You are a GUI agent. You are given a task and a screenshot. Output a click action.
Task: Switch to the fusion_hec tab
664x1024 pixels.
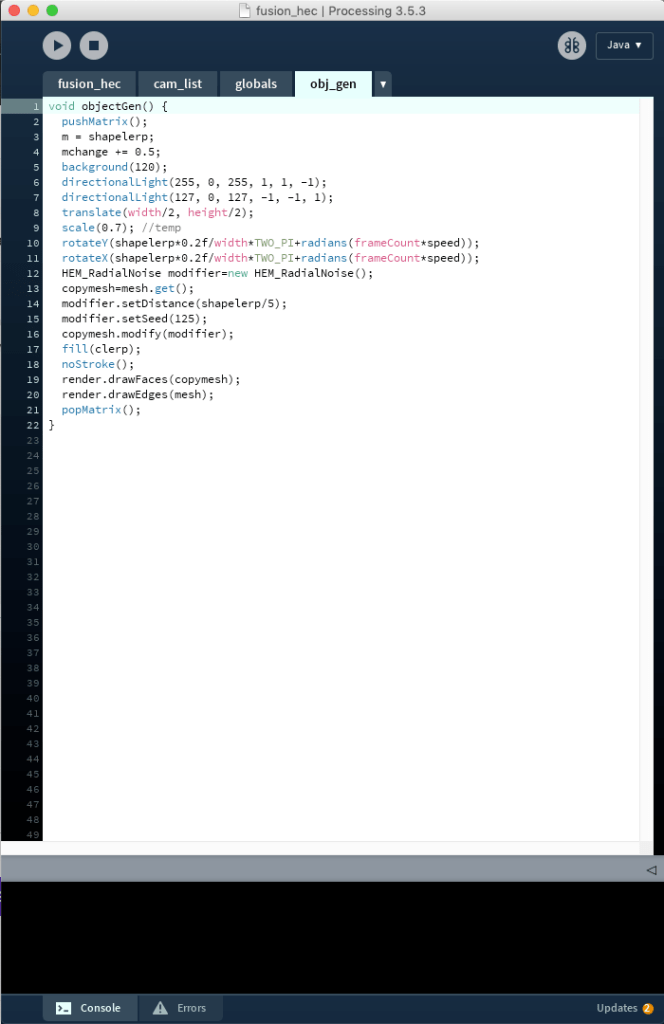click(89, 84)
